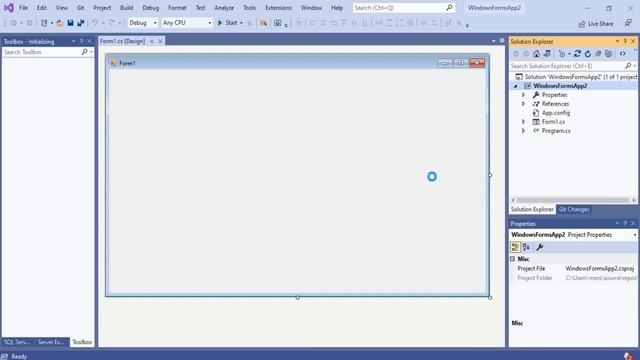Click the Project File property row

pos(573,268)
